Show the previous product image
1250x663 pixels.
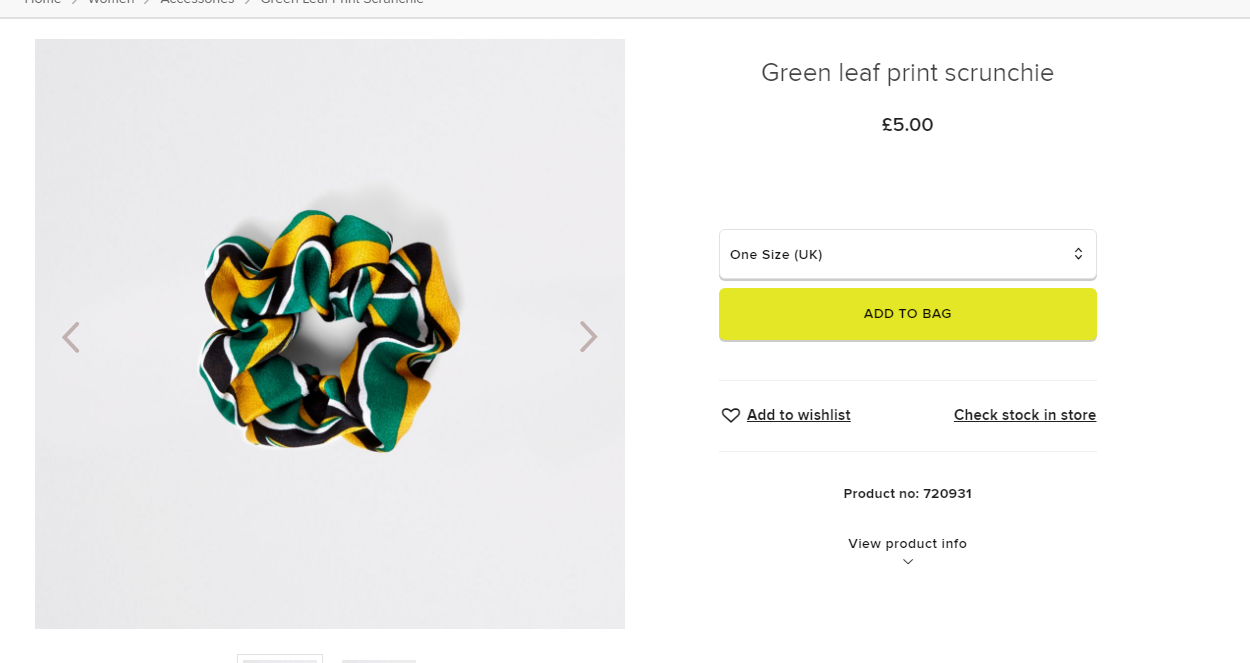point(70,337)
